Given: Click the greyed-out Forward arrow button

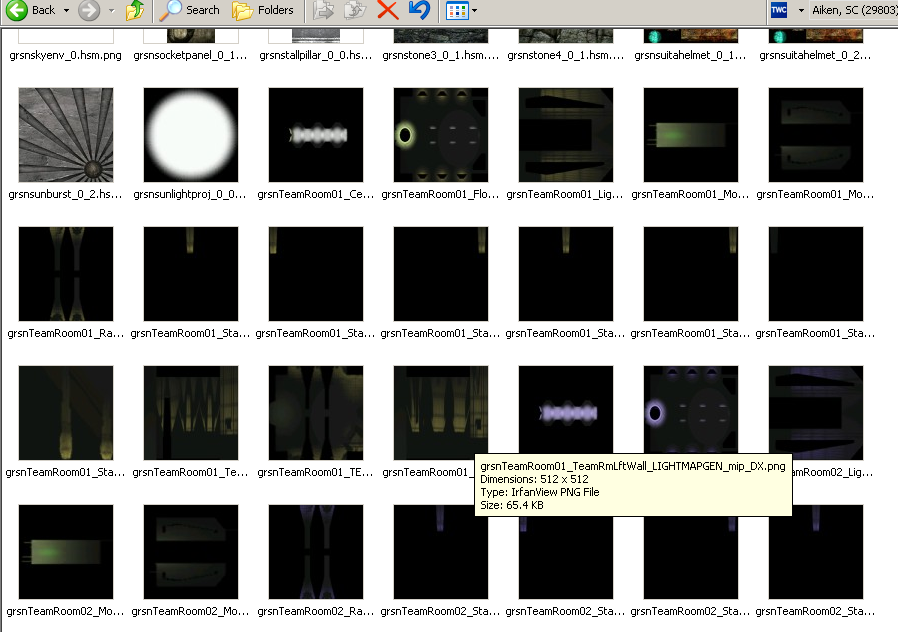Looking at the screenshot, I should pos(89,10).
